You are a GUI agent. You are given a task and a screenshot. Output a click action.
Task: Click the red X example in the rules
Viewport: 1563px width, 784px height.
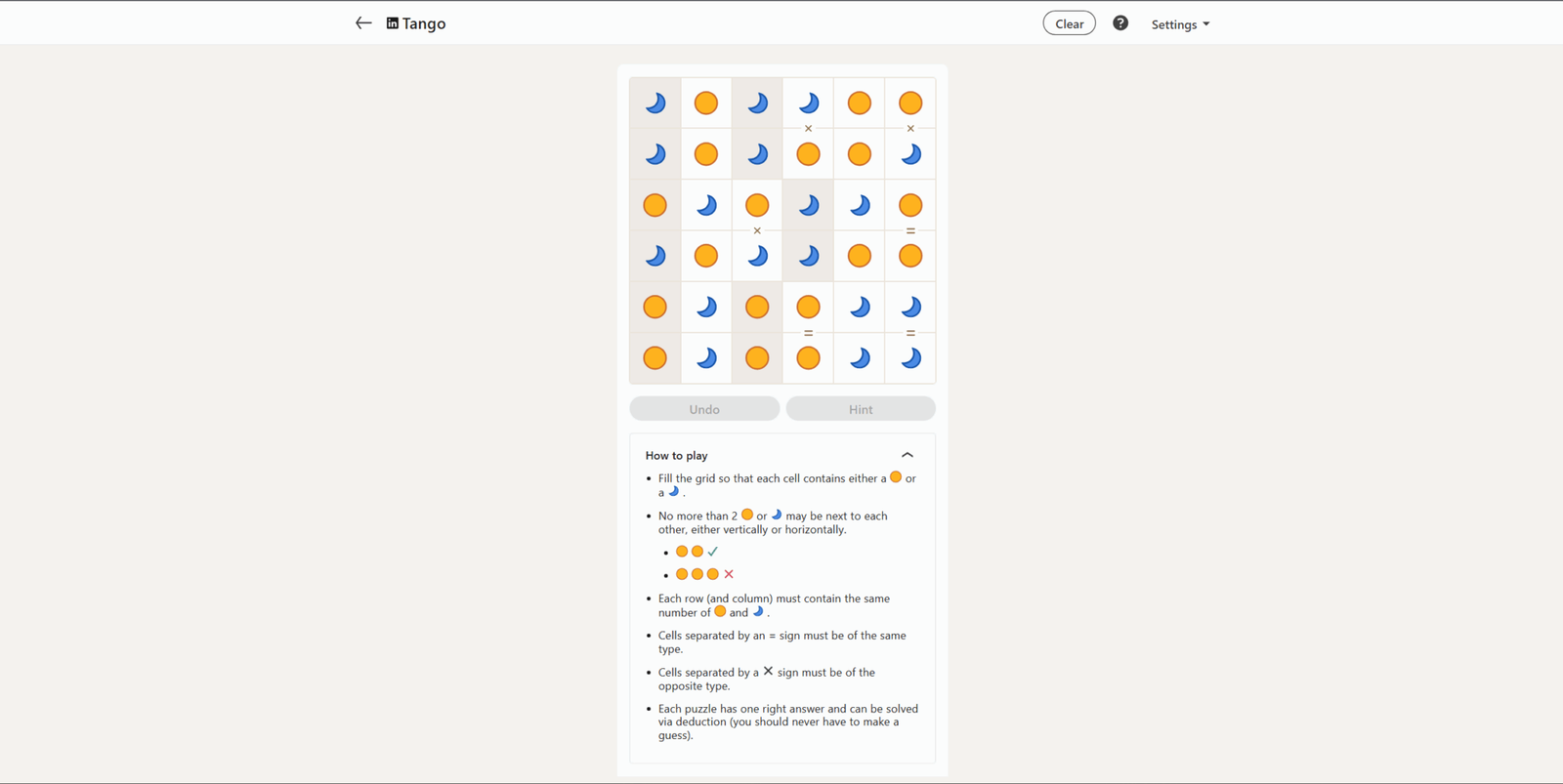click(x=729, y=574)
